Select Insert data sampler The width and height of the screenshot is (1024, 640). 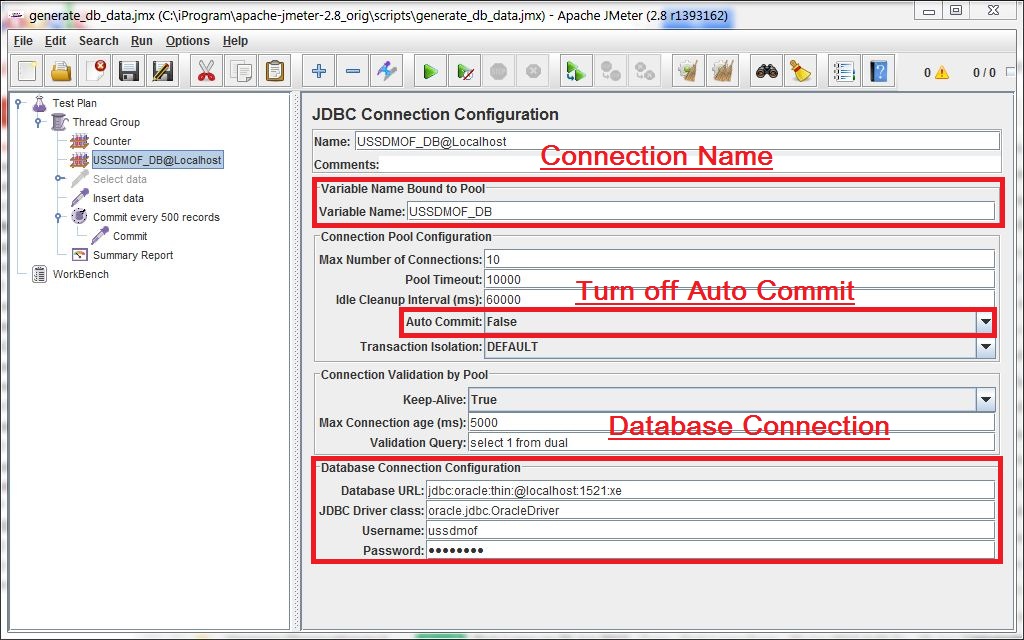pyautogui.click(x=118, y=198)
